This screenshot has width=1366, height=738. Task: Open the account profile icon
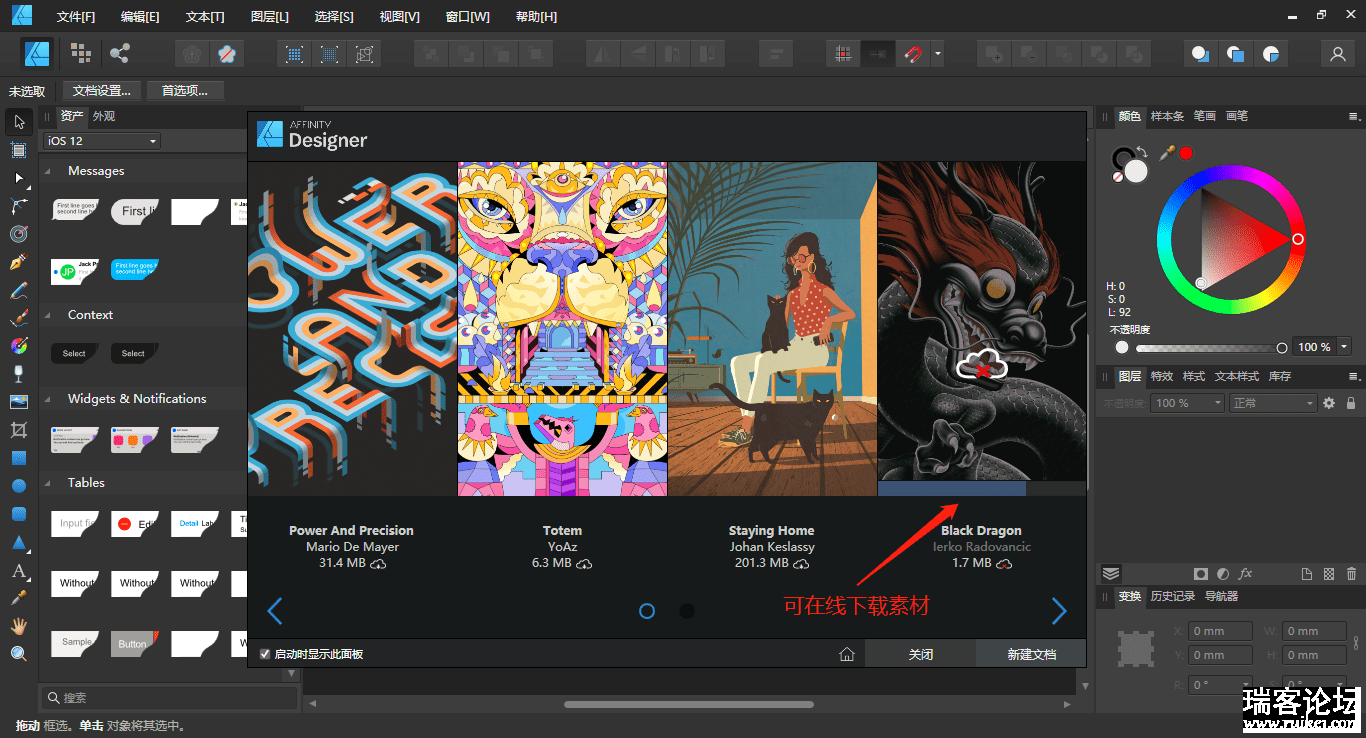click(x=1337, y=54)
